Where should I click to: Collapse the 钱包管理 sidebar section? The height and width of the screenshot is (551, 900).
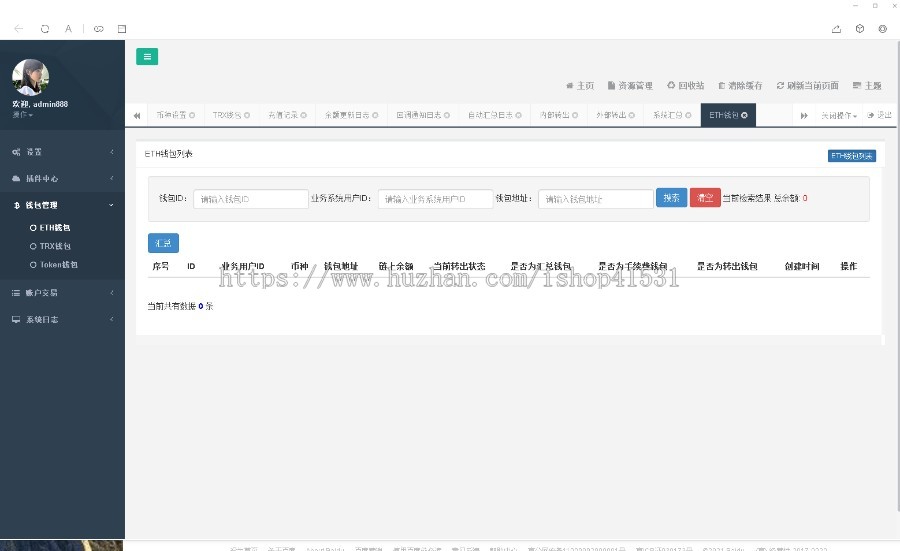point(62,205)
